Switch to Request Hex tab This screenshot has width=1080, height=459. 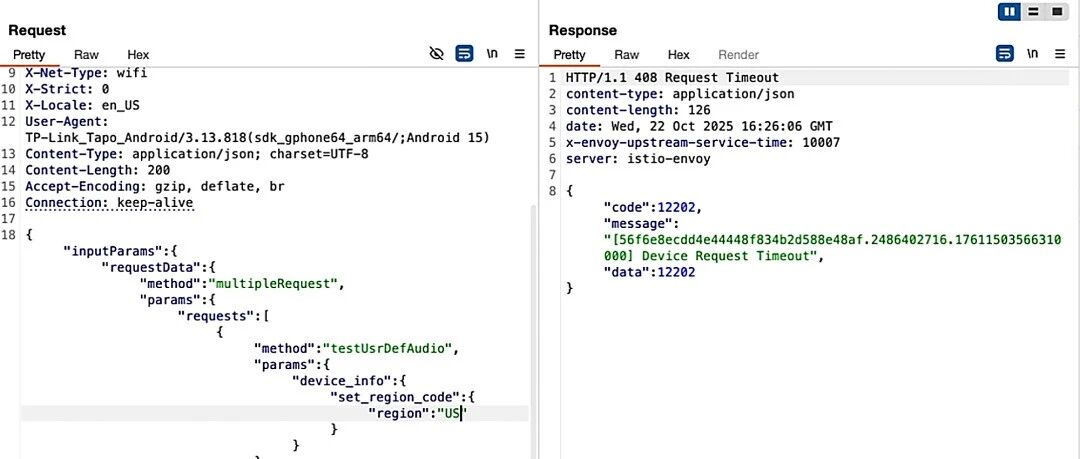tap(138, 54)
